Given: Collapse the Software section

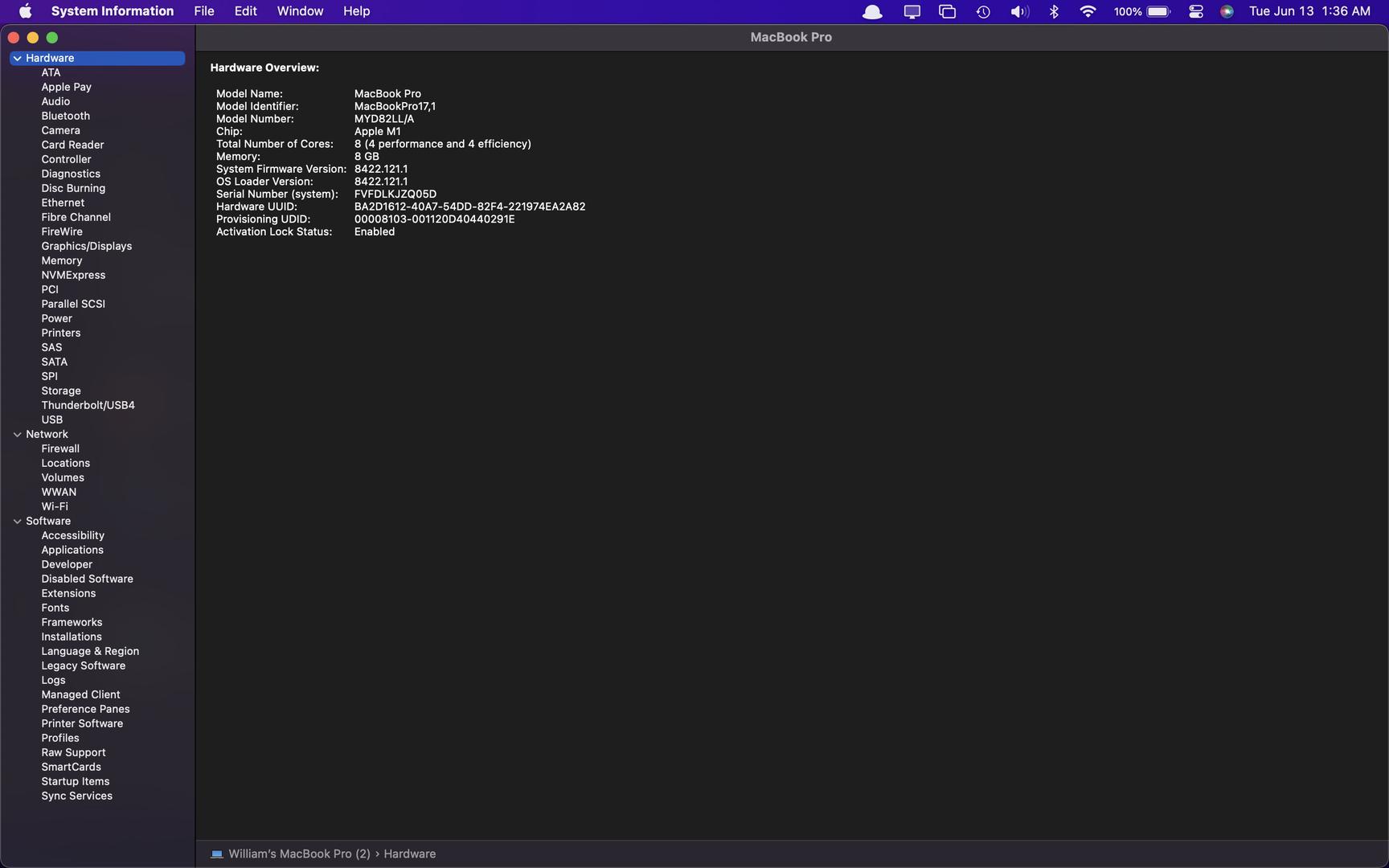Looking at the screenshot, I should (x=17, y=521).
